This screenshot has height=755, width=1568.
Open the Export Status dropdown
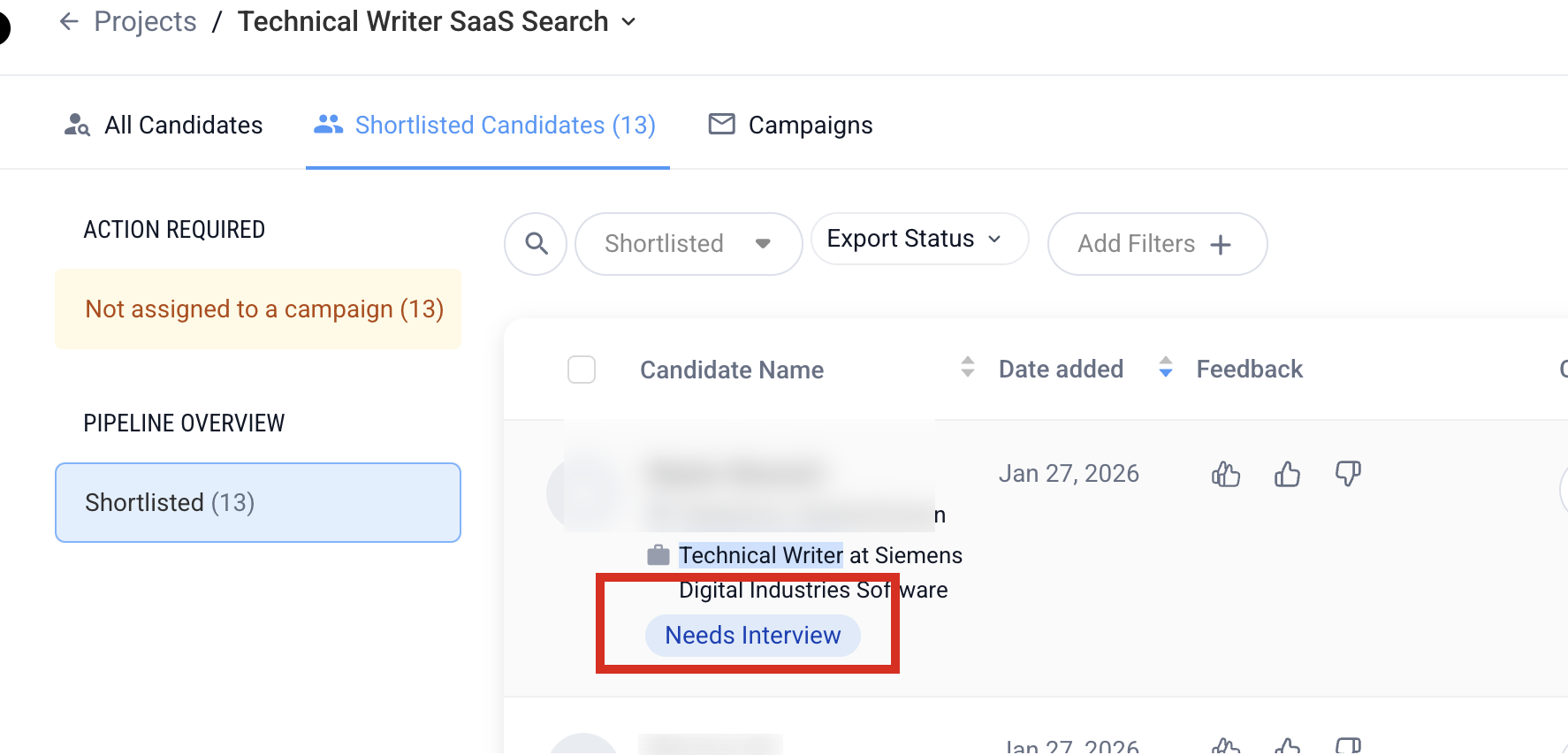click(919, 239)
